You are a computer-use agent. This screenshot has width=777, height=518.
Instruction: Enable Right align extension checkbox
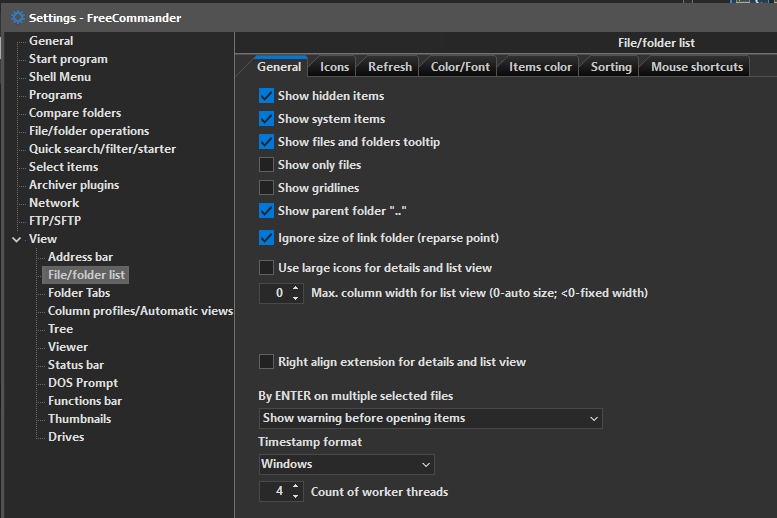[x=266, y=362]
